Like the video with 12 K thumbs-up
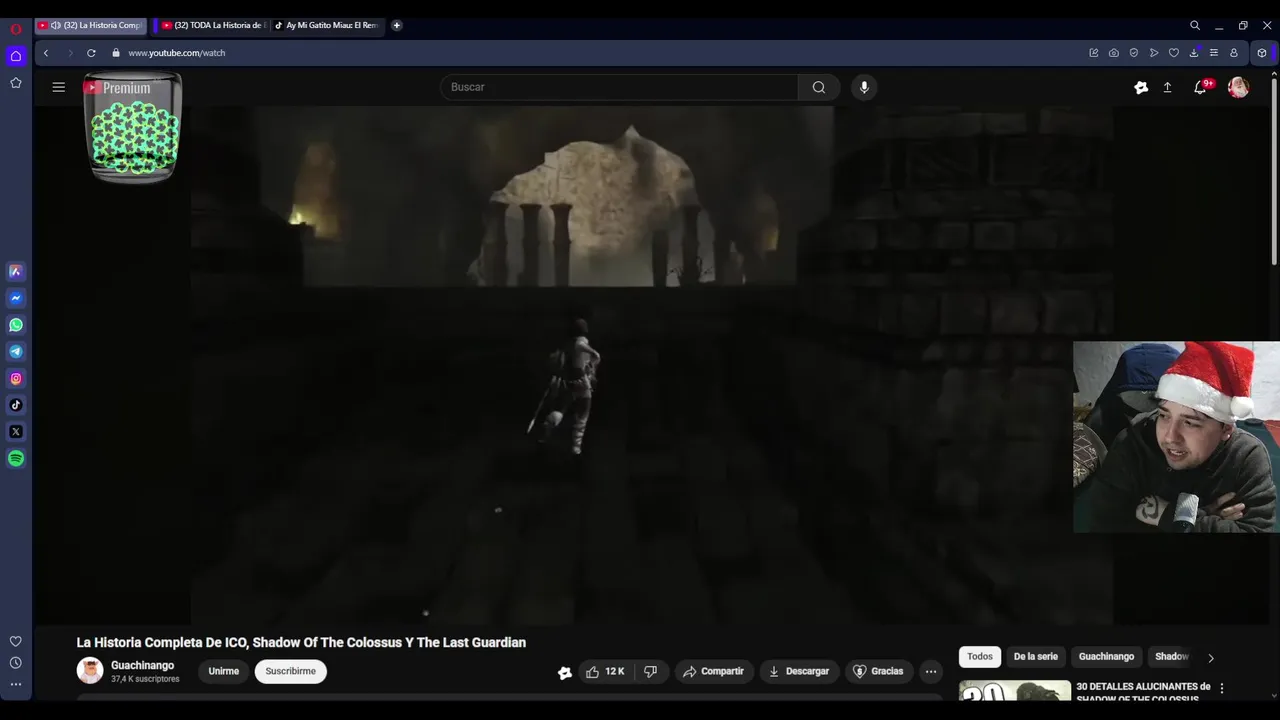 pyautogui.click(x=605, y=672)
